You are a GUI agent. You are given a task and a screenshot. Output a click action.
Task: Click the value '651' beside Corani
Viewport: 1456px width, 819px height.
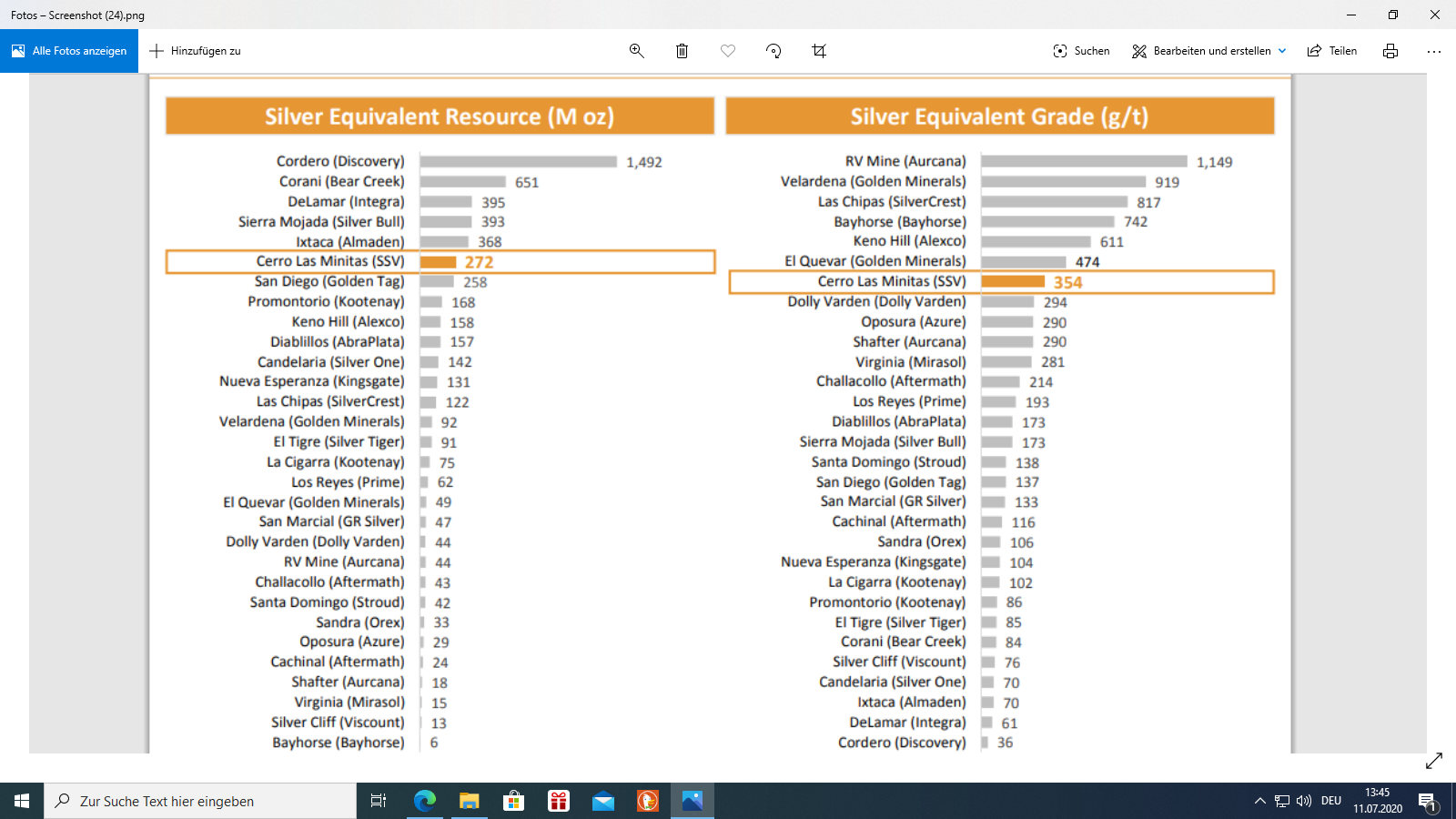(527, 182)
